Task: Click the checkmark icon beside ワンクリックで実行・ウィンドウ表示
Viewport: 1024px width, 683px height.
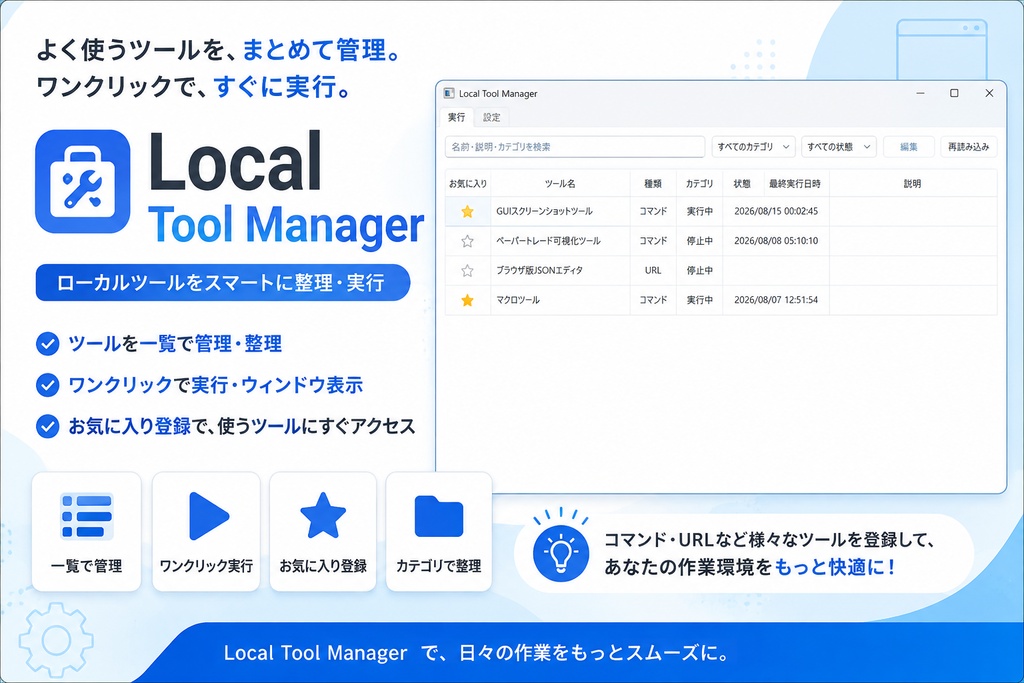Action: tap(48, 385)
